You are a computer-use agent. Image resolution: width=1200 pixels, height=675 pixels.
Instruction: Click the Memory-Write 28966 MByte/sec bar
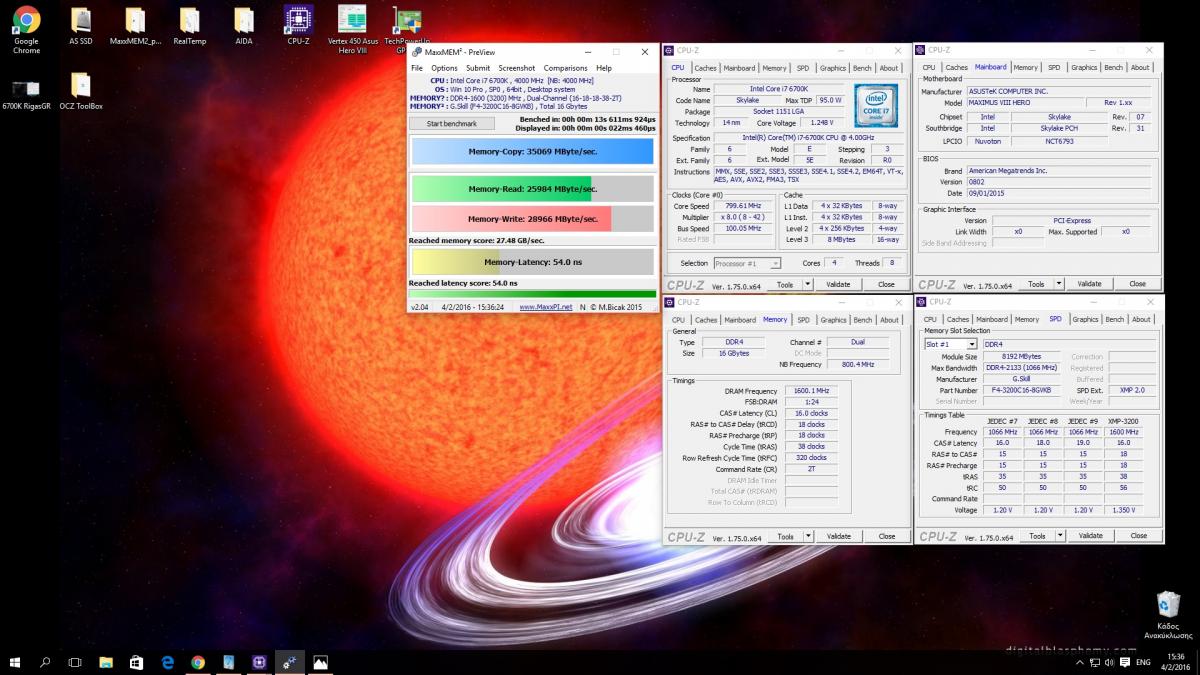[533, 218]
